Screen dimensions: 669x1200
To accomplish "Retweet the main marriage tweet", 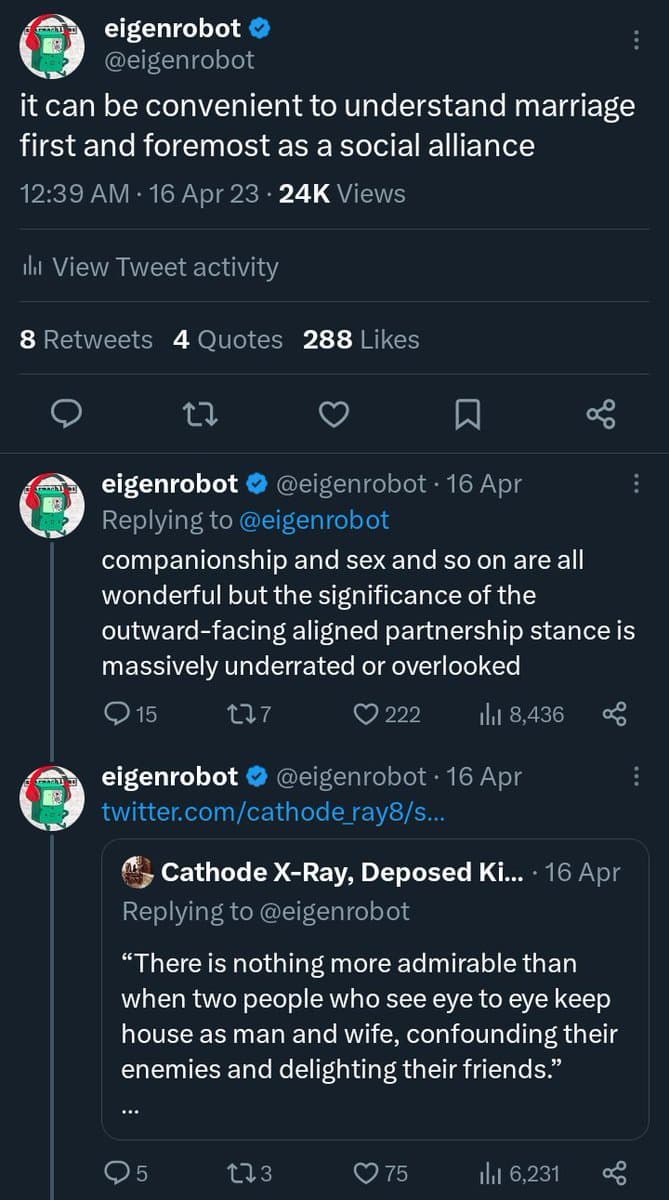I will [200, 414].
